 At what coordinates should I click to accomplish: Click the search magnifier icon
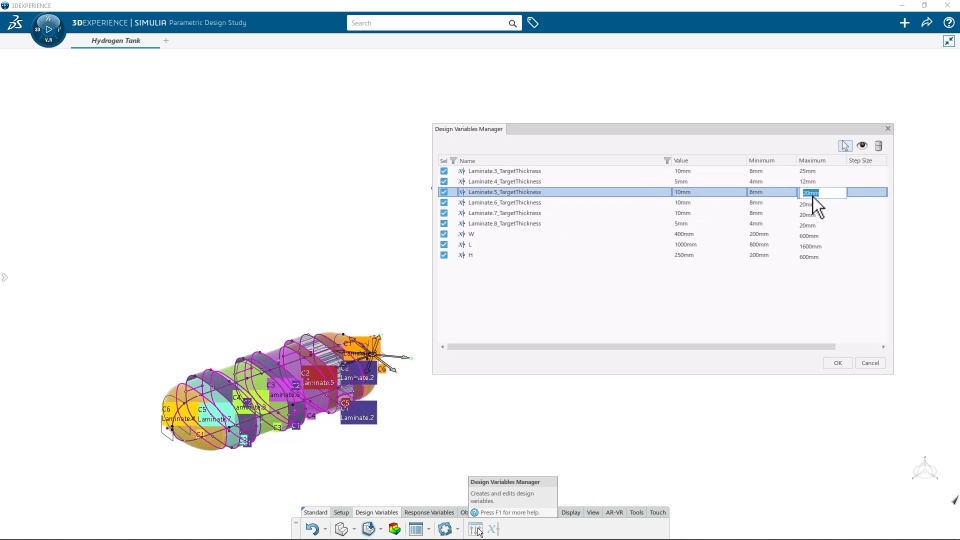(x=512, y=23)
